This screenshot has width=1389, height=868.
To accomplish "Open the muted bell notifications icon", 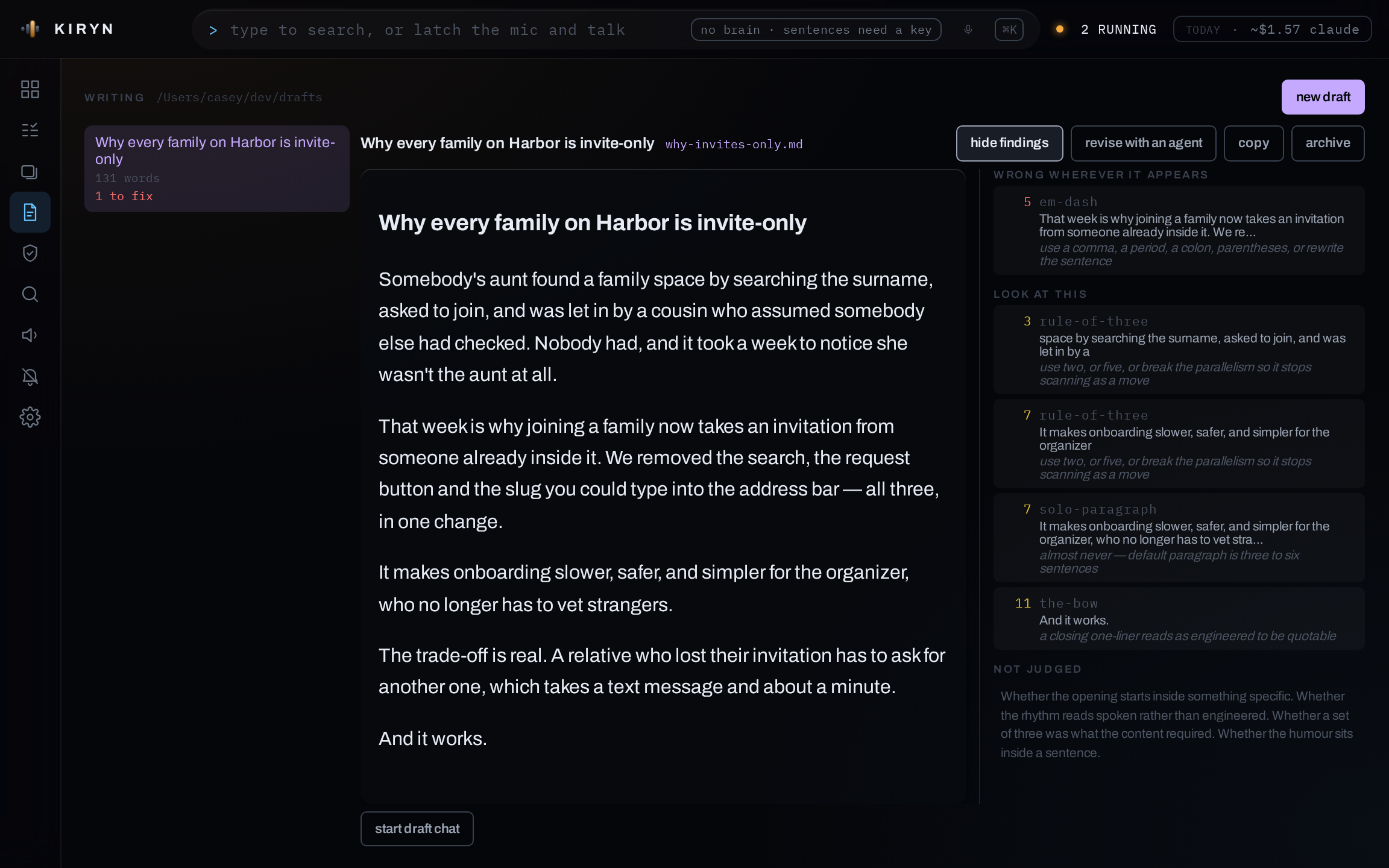I will pyautogui.click(x=30, y=377).
